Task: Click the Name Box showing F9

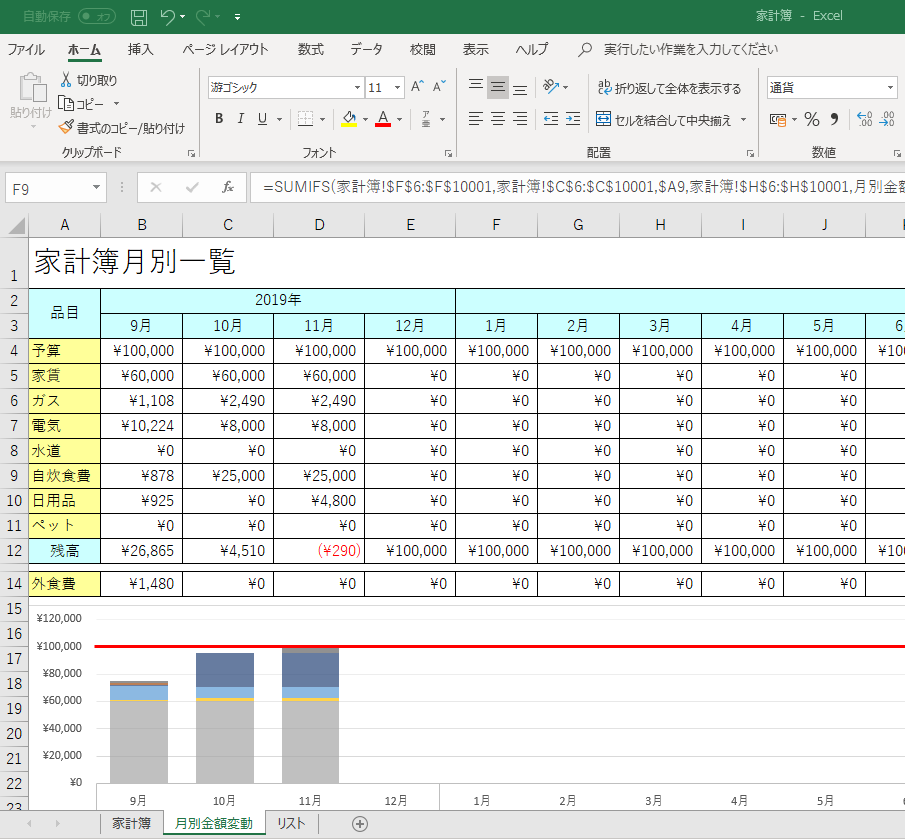Action: click(x=55, y=188)
